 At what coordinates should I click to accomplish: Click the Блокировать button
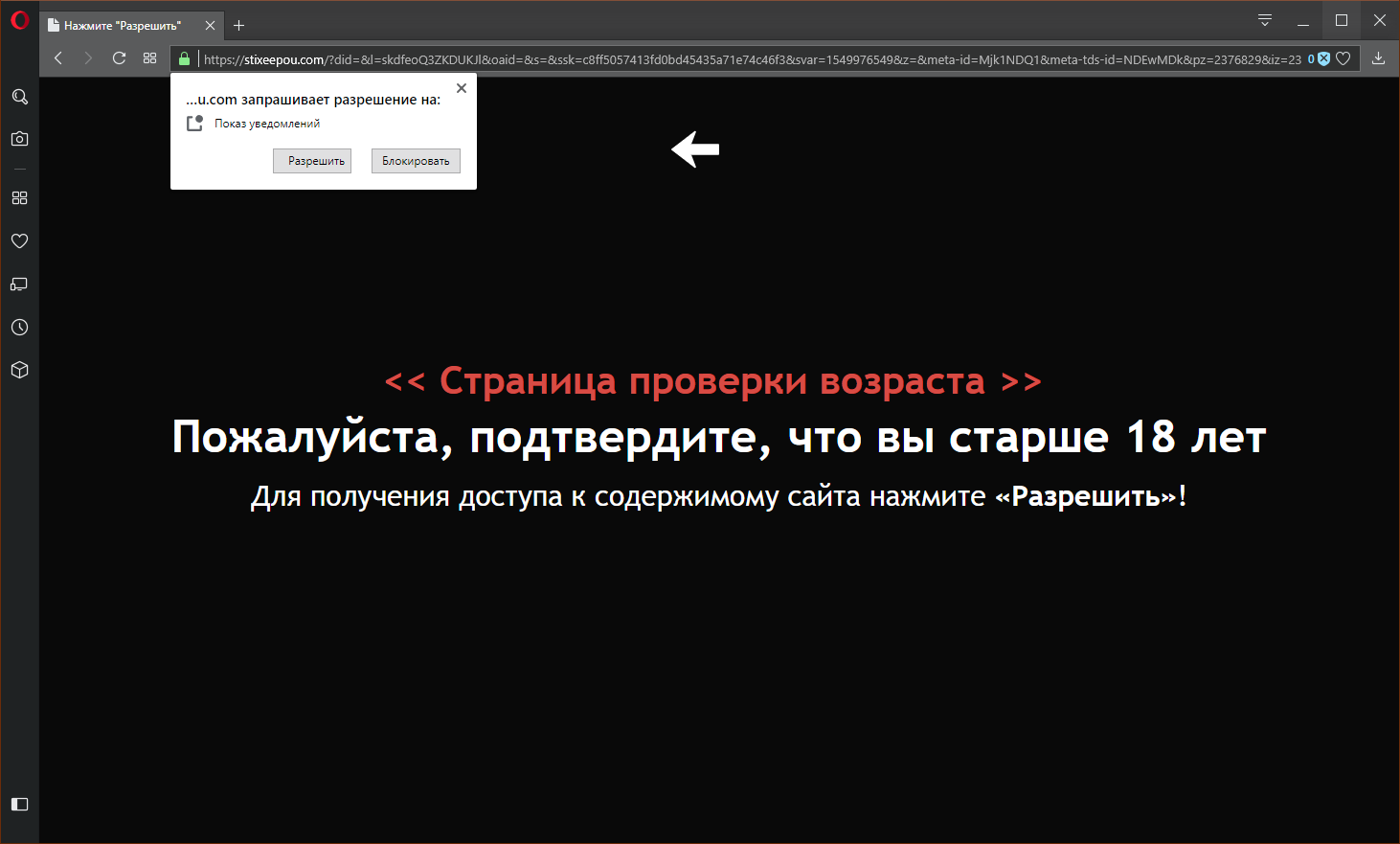point(416,161)
